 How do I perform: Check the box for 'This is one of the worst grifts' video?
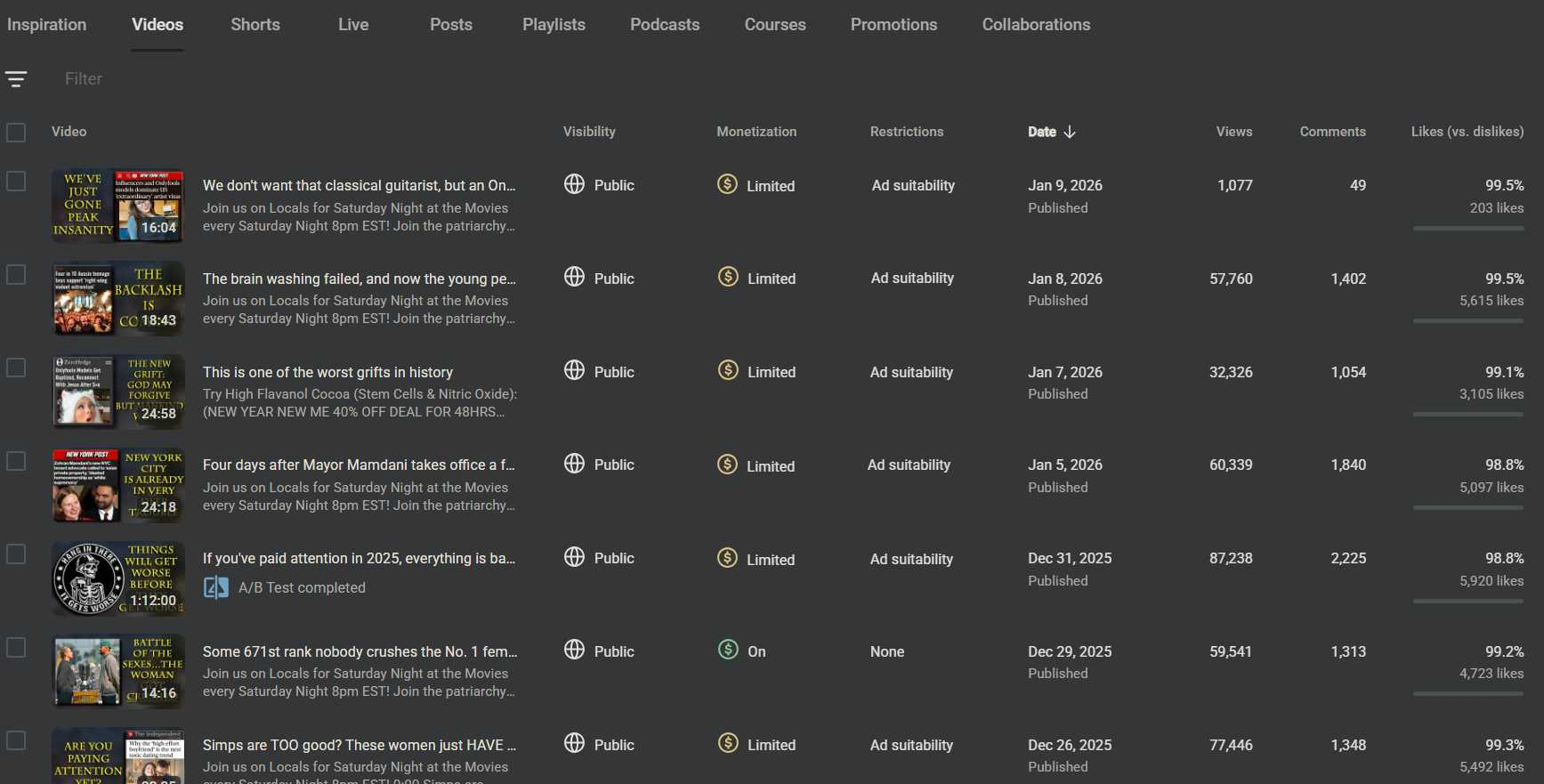[16, 368]
